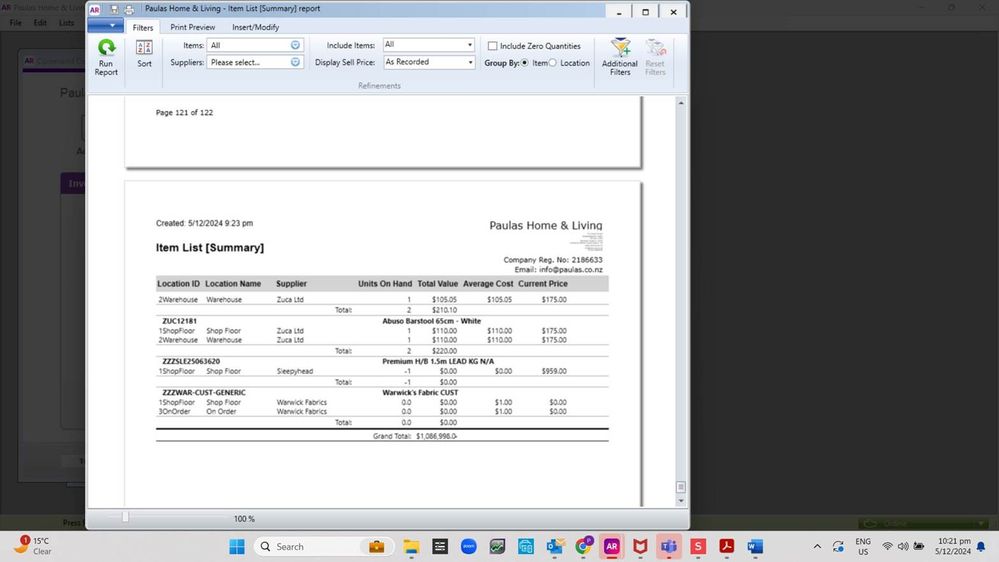999x562 pixels.
Task: Open Additional Filters
Action: [620, 56]
